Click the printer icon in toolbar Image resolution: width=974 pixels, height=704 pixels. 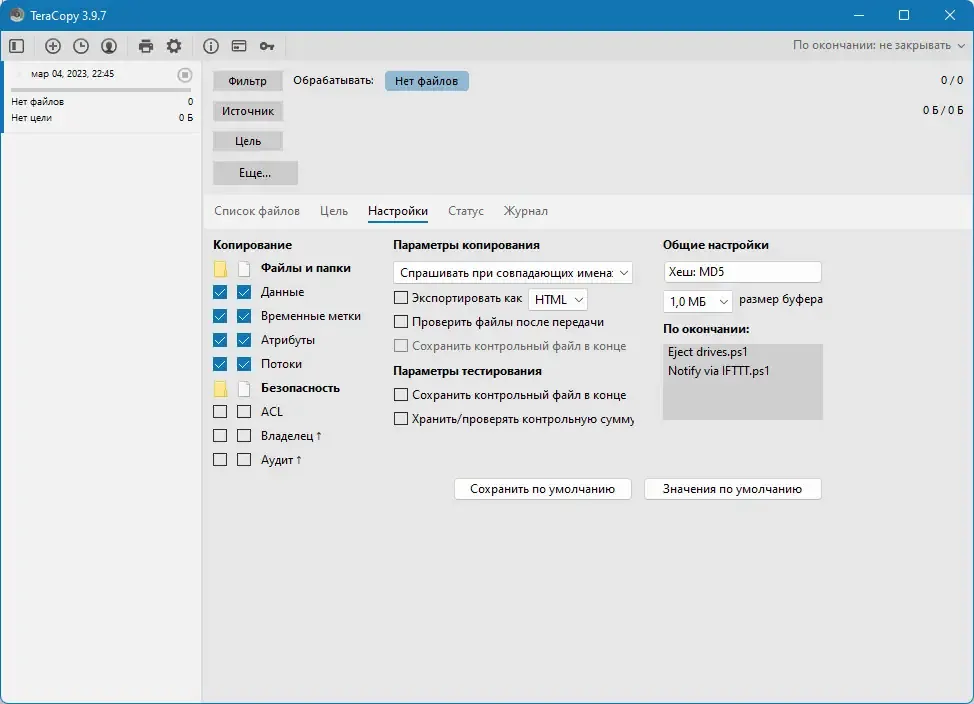click(146, 46)
